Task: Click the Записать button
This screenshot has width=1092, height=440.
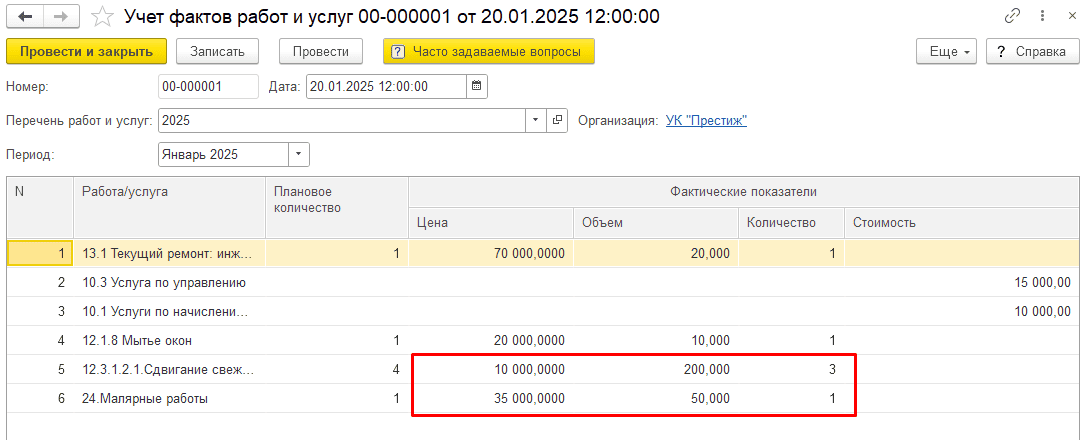Action: 217,52
